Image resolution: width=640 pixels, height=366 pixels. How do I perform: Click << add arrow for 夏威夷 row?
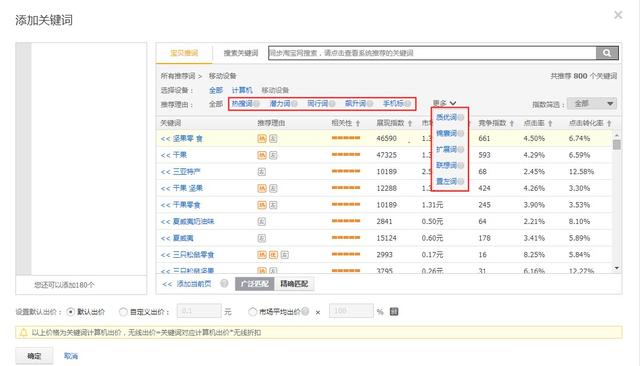(165, 238)
